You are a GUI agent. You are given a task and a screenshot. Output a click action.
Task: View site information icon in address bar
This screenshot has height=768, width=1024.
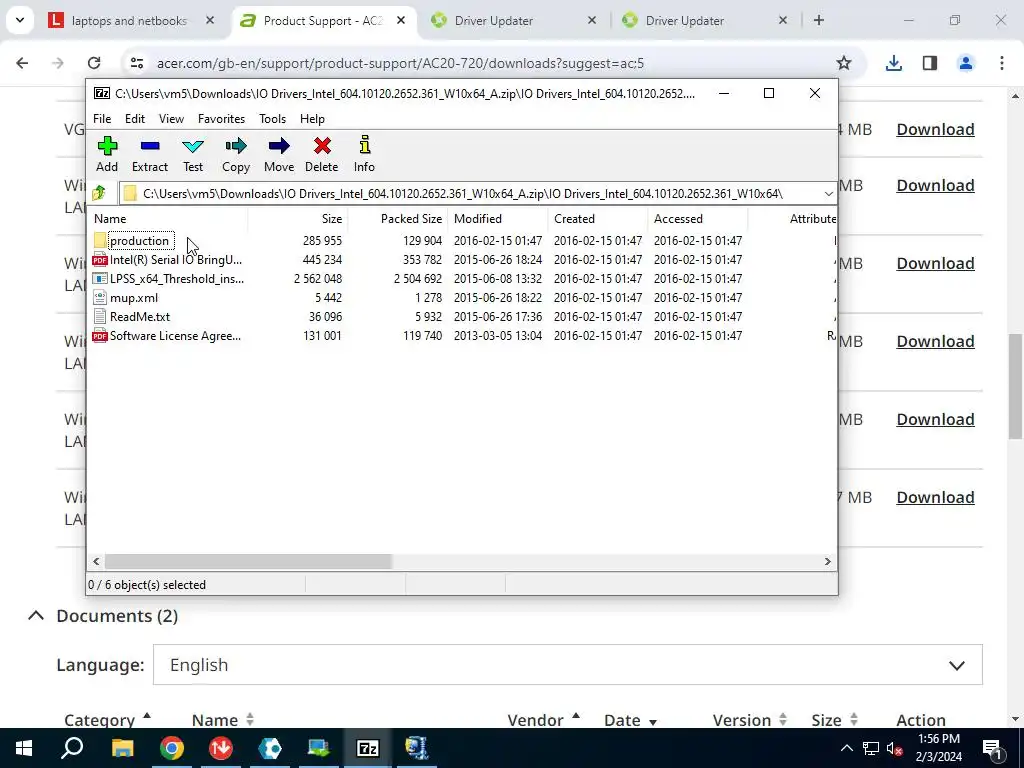(x=136, y=63)
